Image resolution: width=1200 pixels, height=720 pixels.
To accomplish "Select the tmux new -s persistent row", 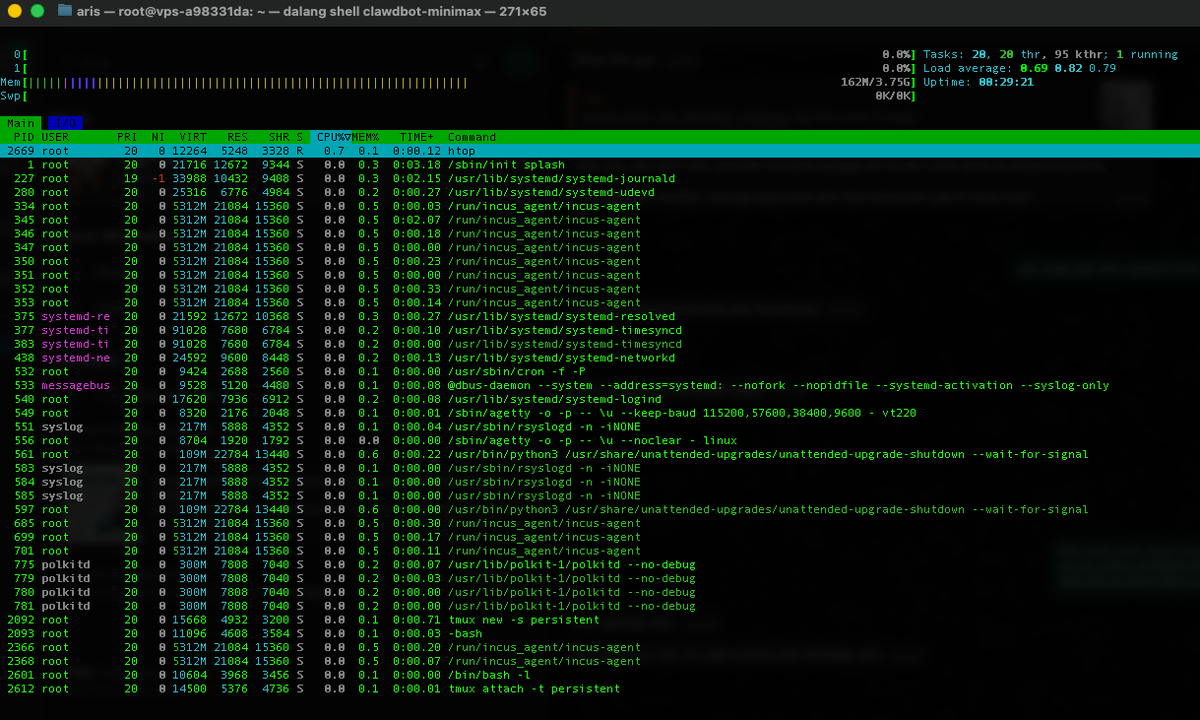I will click(600, 620).
